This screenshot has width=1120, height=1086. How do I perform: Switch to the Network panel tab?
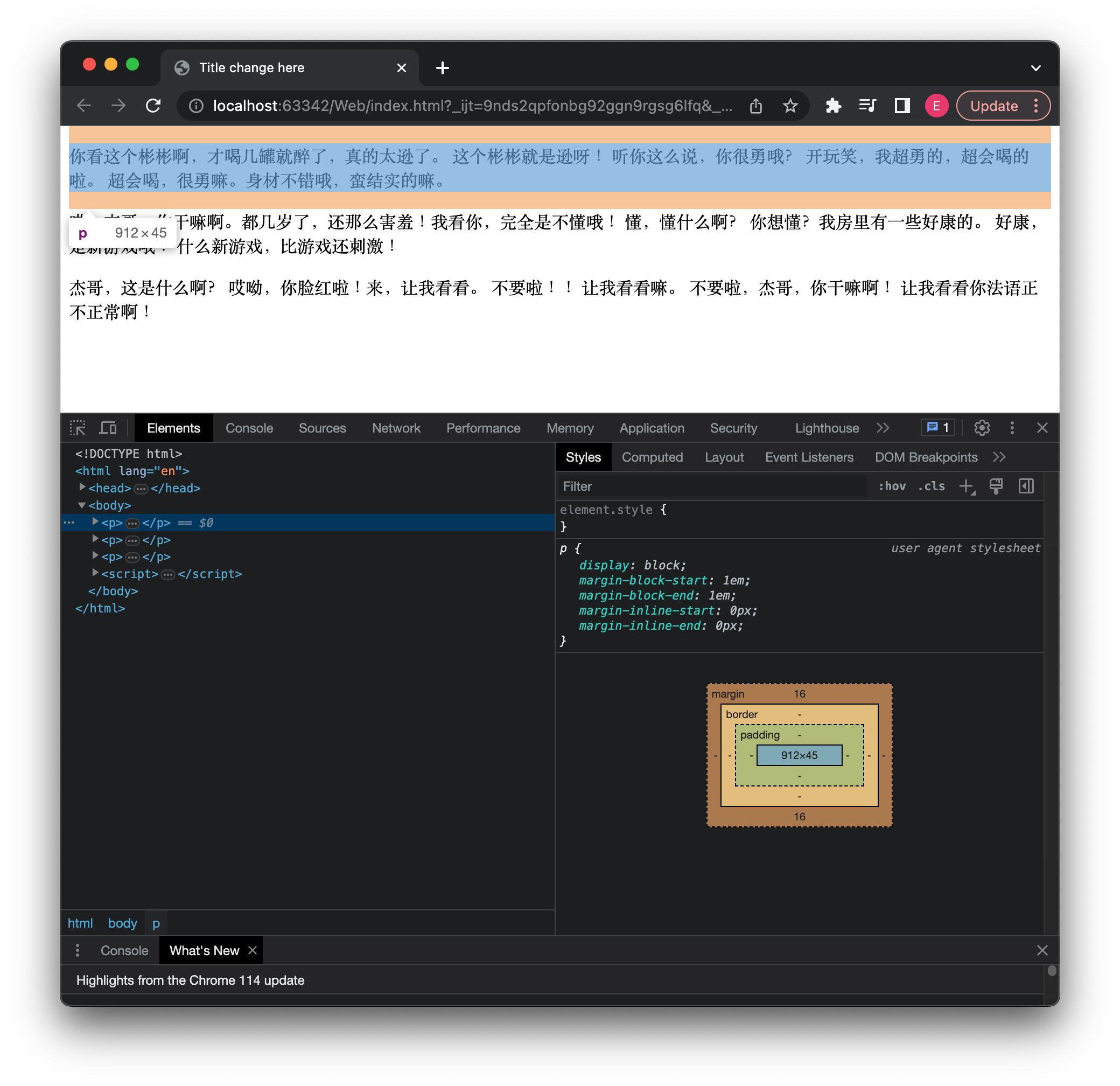coord(396,428)
